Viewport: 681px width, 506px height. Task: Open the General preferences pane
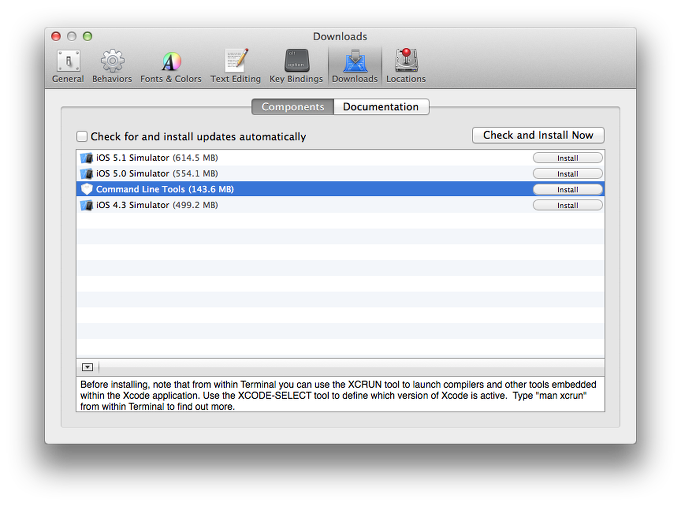tap(68, 66)
